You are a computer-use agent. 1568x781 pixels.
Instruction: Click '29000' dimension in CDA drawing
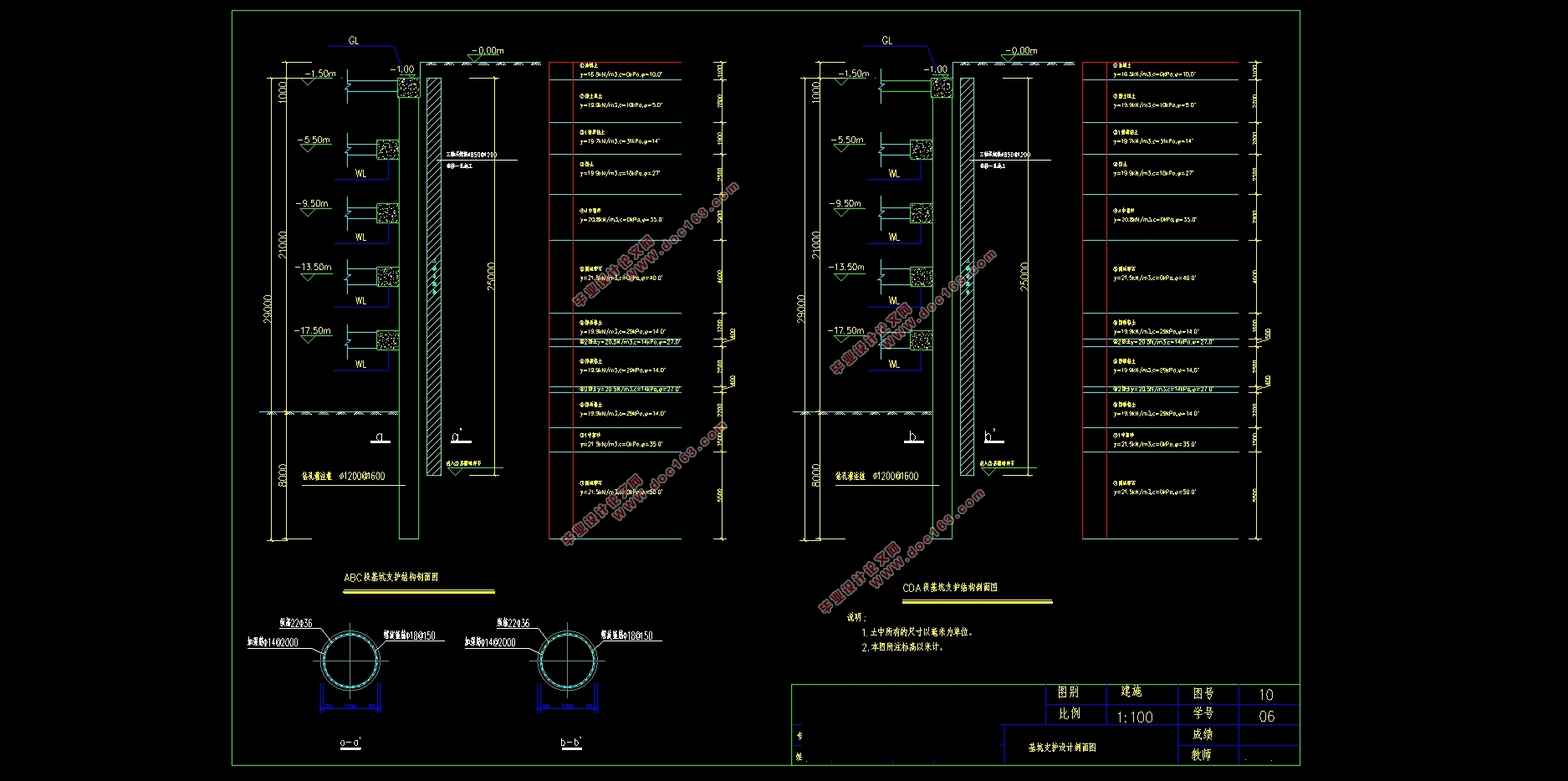click(x=801, y=309)
